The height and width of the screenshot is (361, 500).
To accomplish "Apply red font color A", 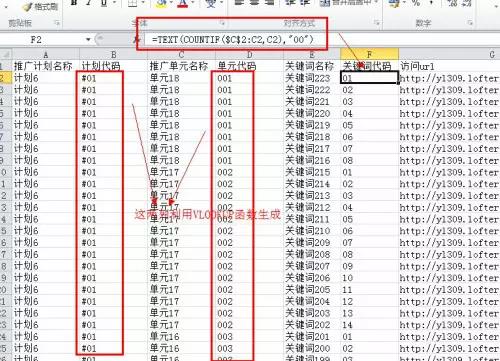I will click(x=182, y=3).
